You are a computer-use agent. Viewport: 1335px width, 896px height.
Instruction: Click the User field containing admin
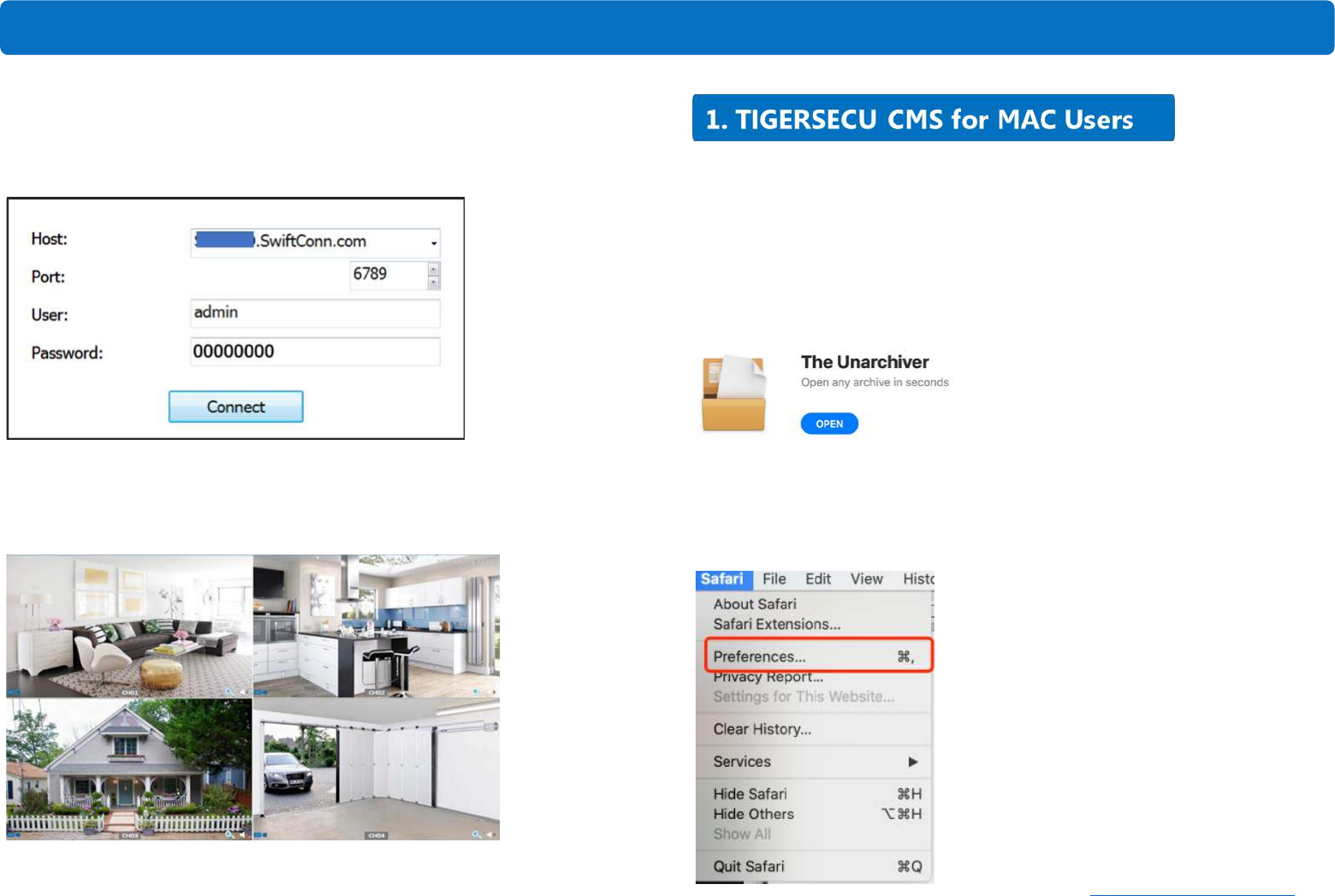(315, 313)
